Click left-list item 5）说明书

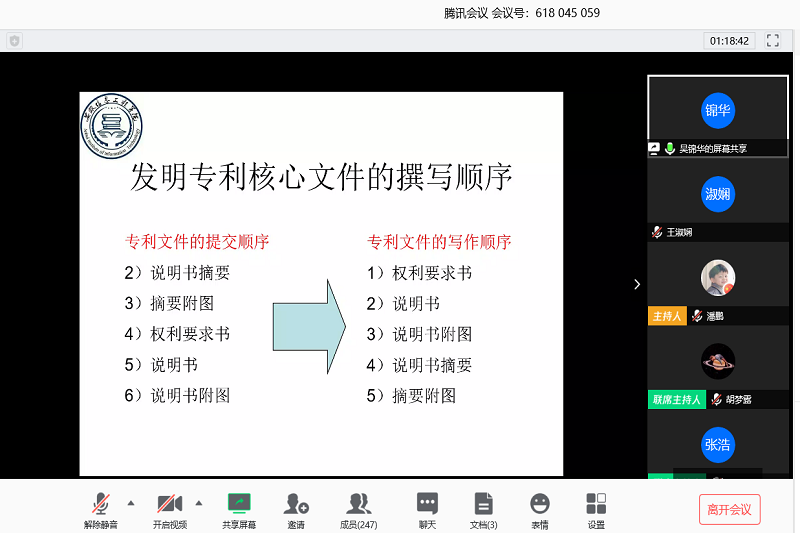click(x=161, y=365)
